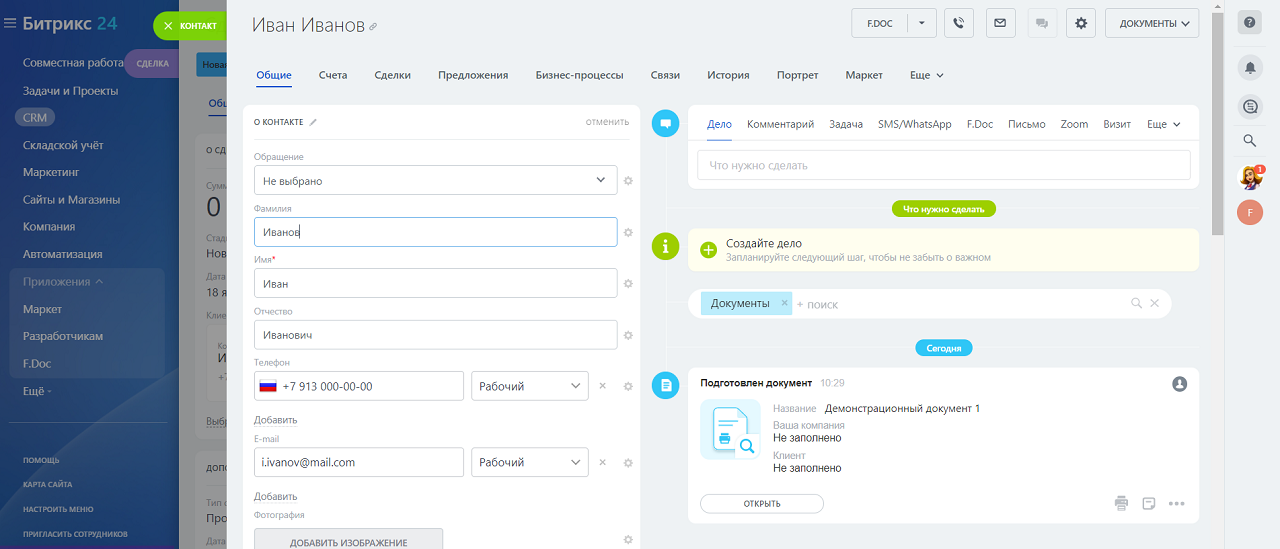Click the phone call icon button
The image size is (1280, 549).
pos(959,23)
